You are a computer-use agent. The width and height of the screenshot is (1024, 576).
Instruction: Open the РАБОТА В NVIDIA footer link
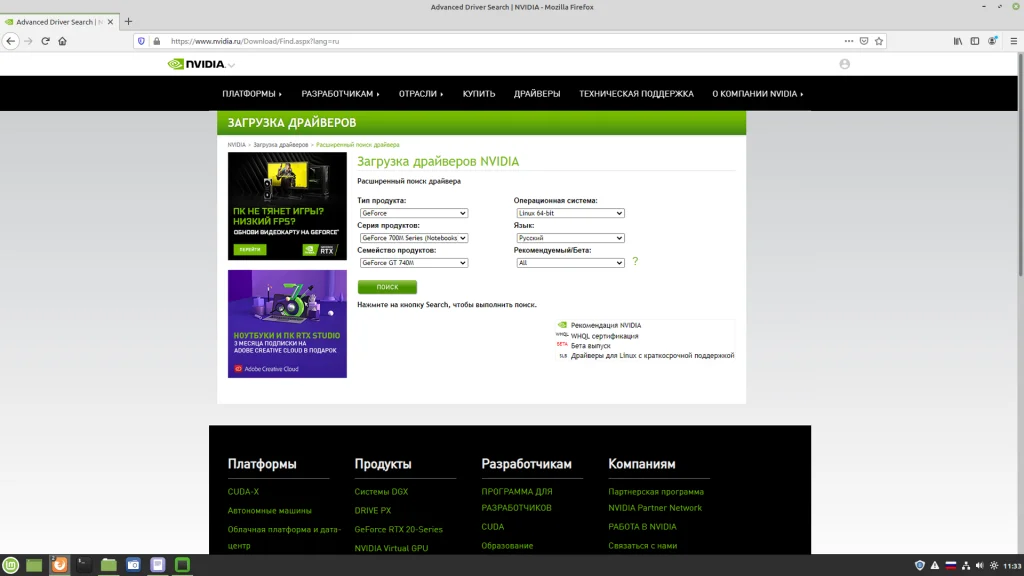(643, 527)
